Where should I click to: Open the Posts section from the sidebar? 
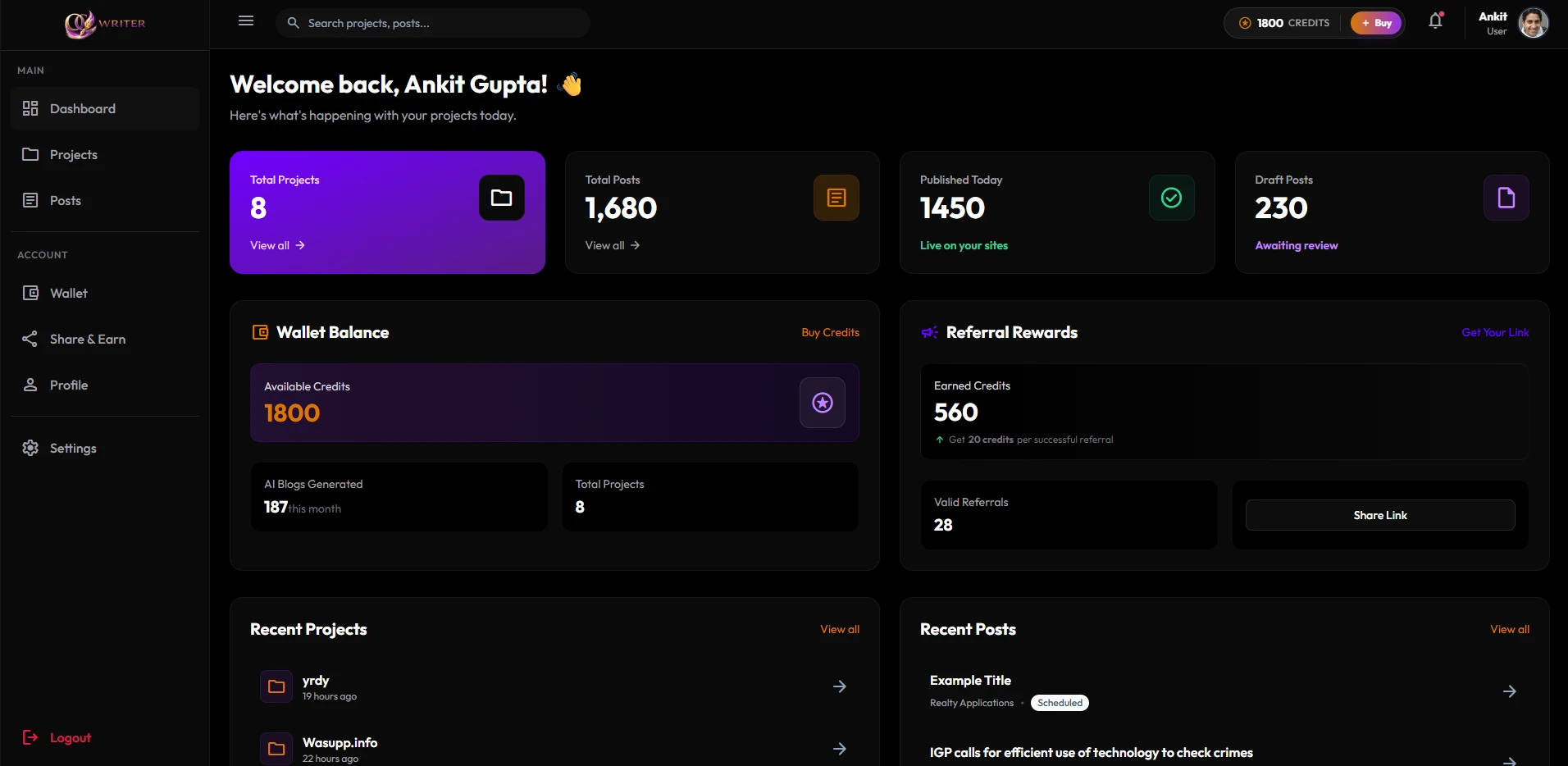(66, 200)
